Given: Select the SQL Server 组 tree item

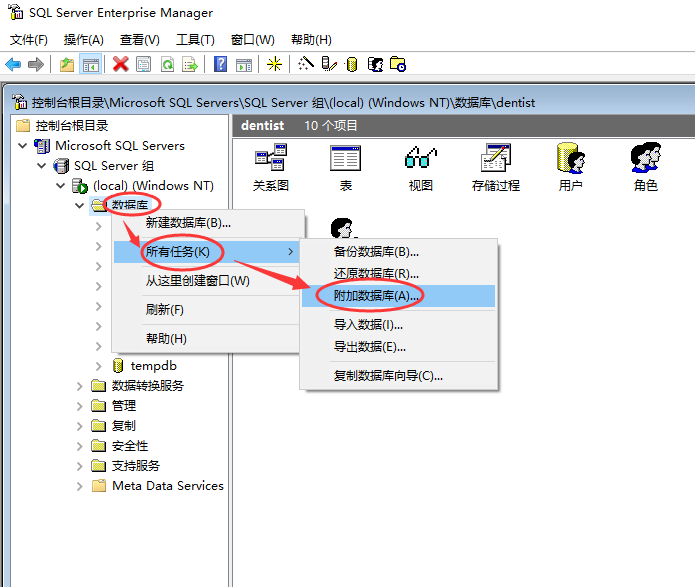Looking at the screenshot, I should tap(114, 166).
